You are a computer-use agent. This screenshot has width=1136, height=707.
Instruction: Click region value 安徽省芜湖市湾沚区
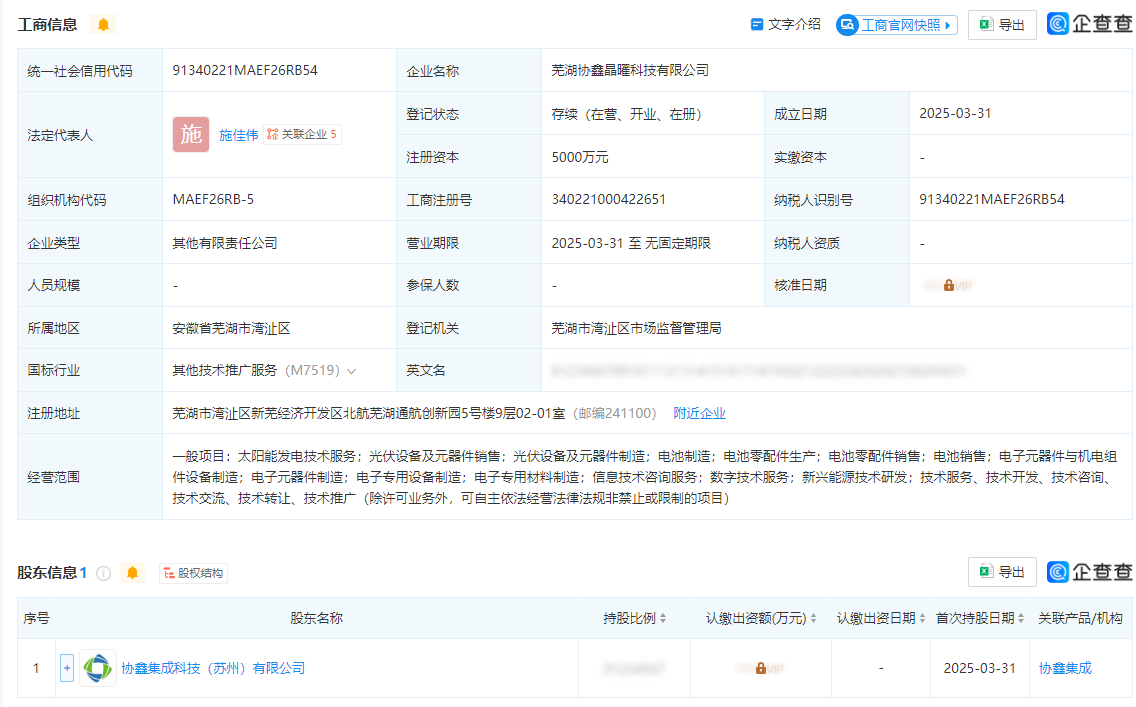click(231, 329)
